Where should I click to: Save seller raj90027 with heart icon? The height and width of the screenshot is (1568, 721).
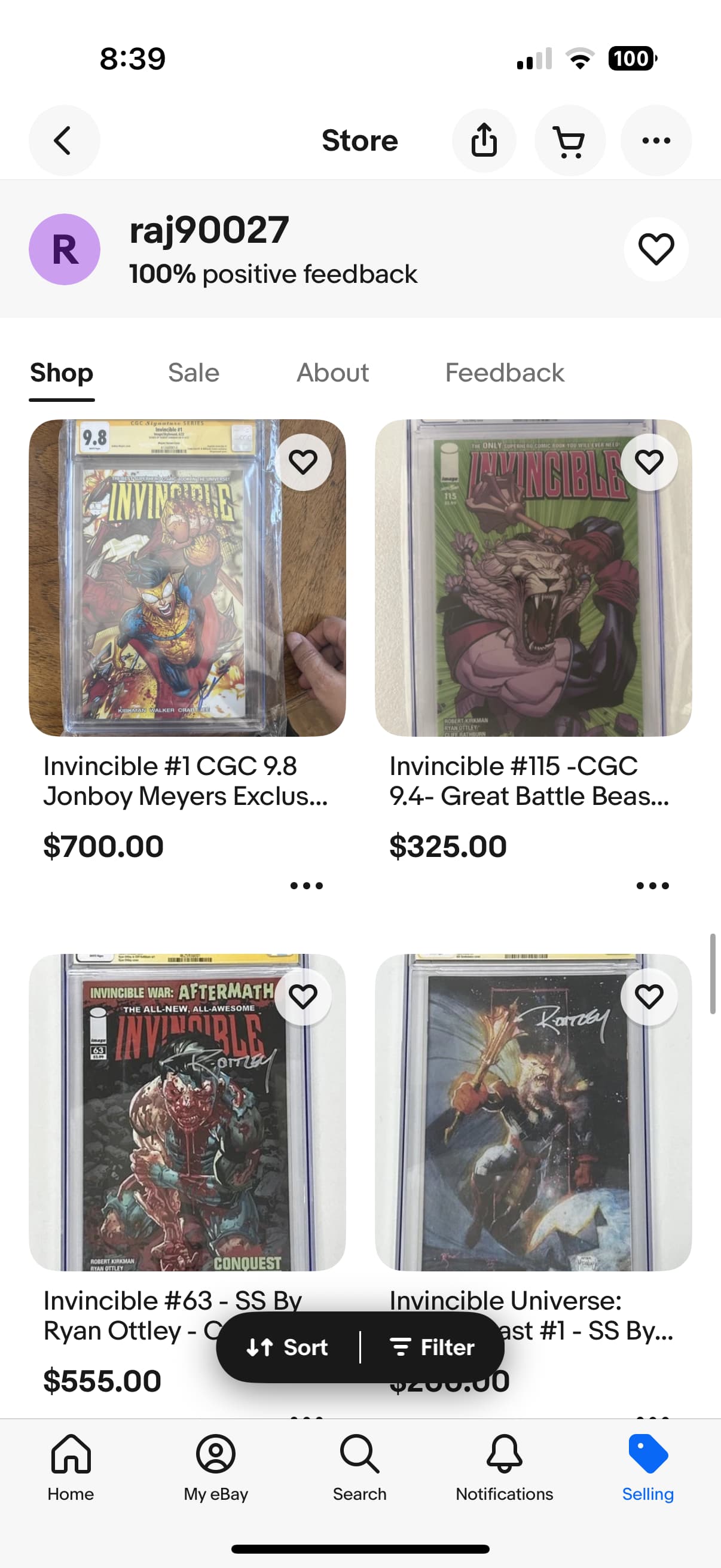click(x=656, y=249)
